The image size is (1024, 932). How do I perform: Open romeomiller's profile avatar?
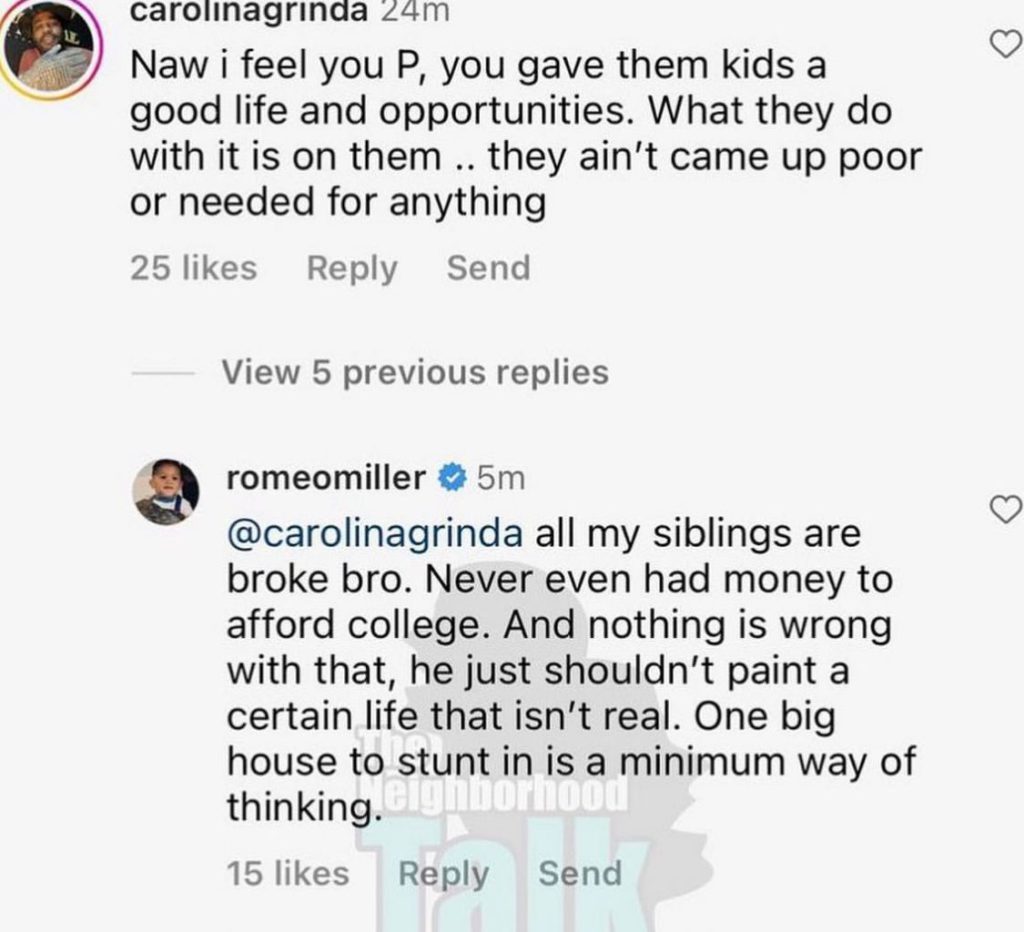(x=163, y=492)
